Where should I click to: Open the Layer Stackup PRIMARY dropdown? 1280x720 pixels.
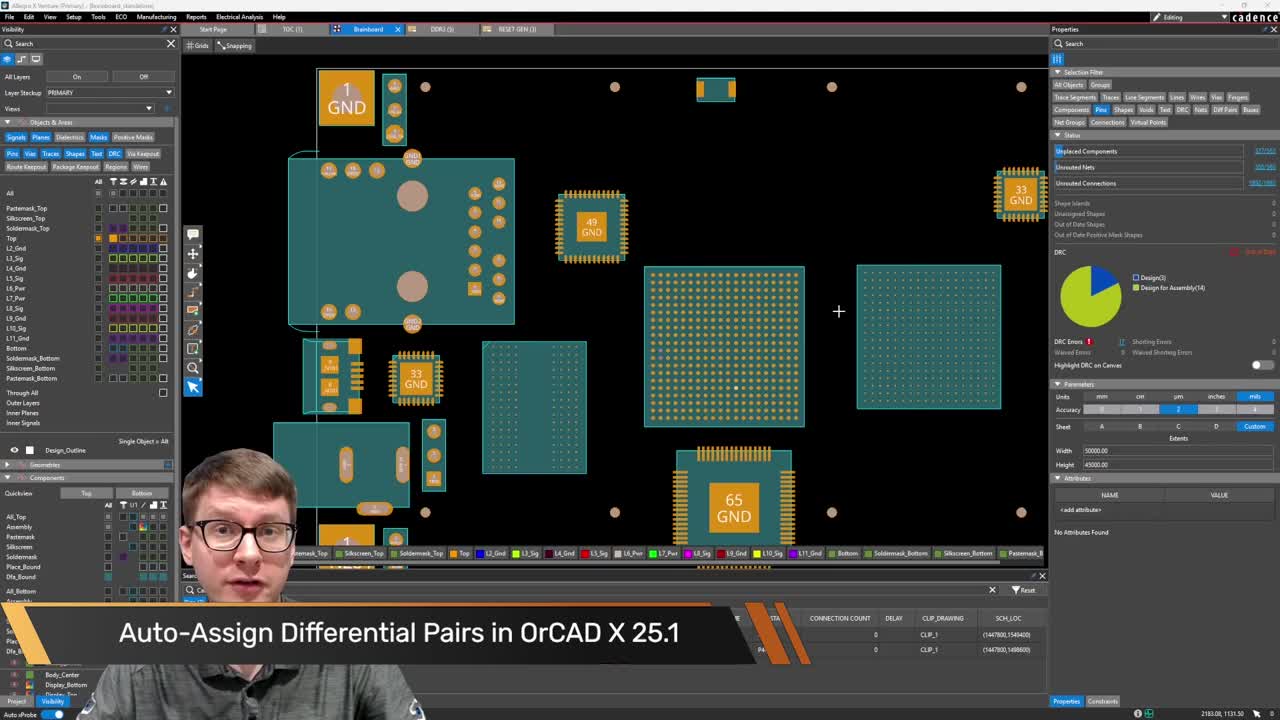tap(109, 92)
